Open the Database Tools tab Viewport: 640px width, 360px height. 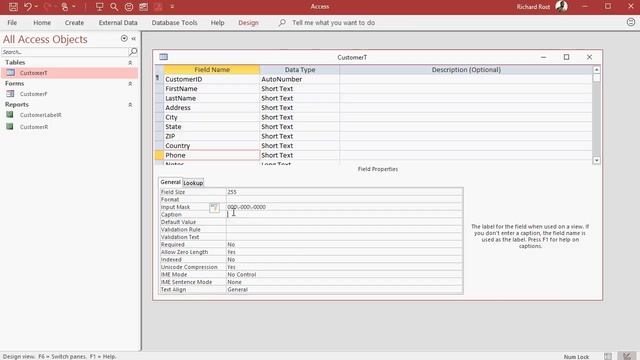coord(174,23)
